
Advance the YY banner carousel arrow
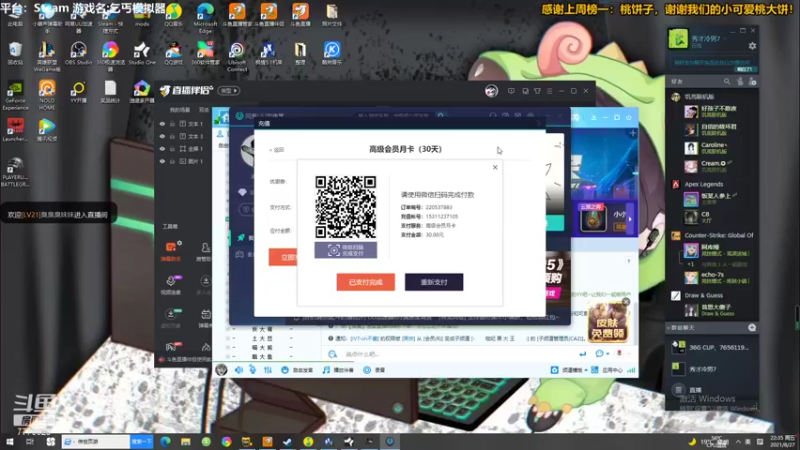coord(630,219)
